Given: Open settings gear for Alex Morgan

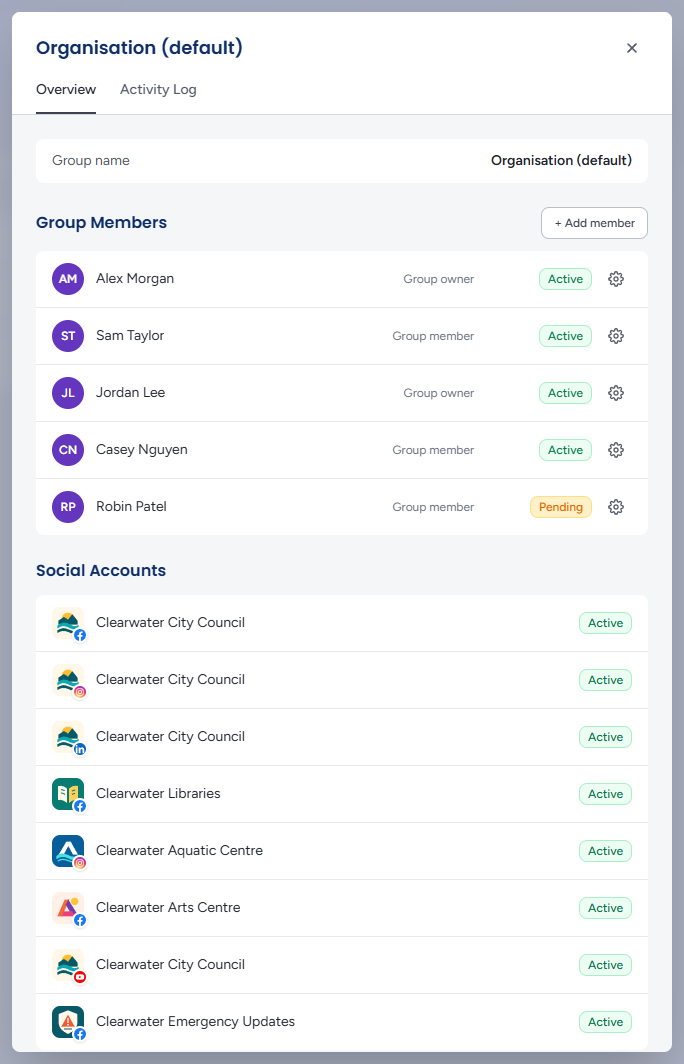Looking at the screenshot, I should (x=615, y=279).
